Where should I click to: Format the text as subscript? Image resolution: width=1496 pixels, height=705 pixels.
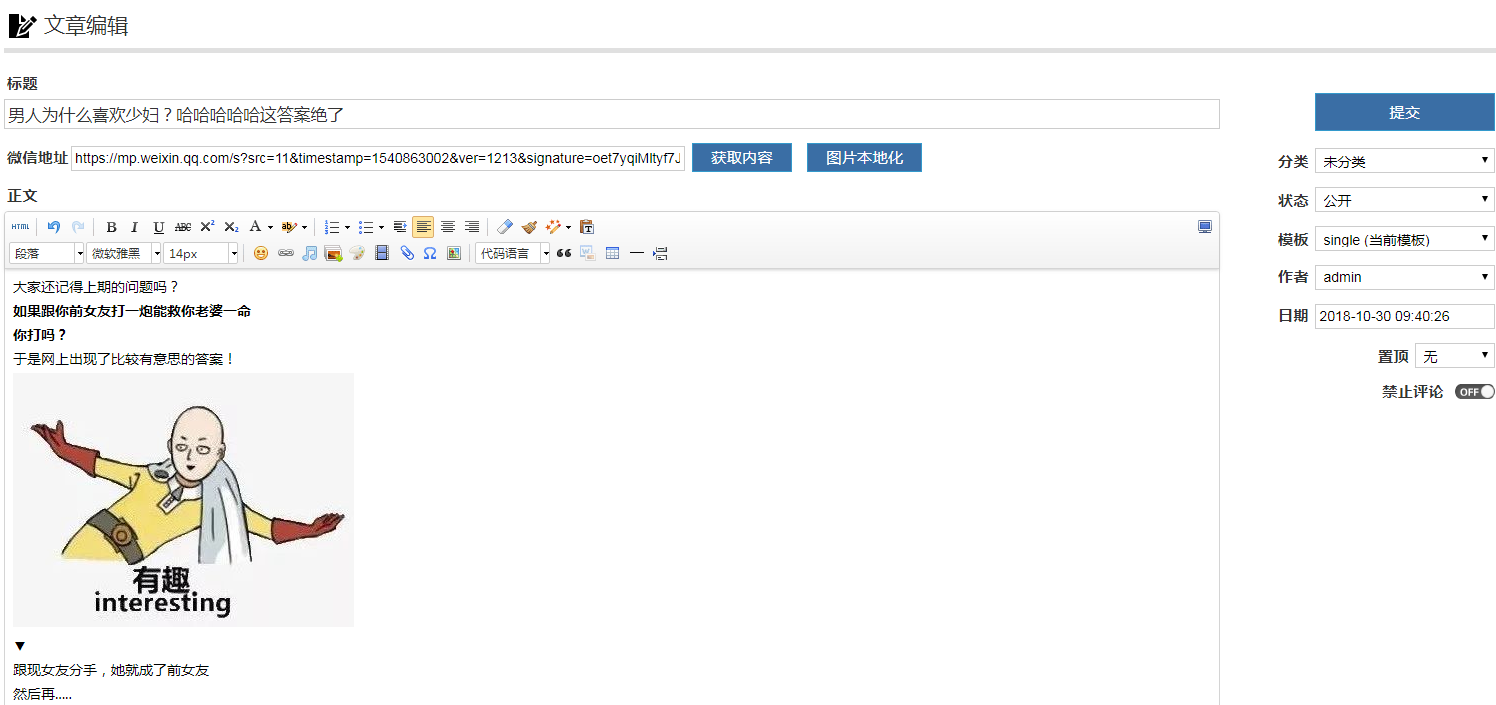click(231, 227)
